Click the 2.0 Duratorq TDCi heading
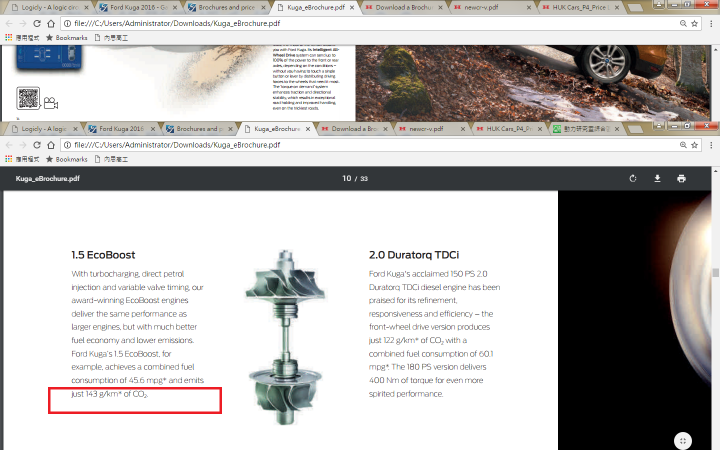720x450 pixels. pos(414,255)
